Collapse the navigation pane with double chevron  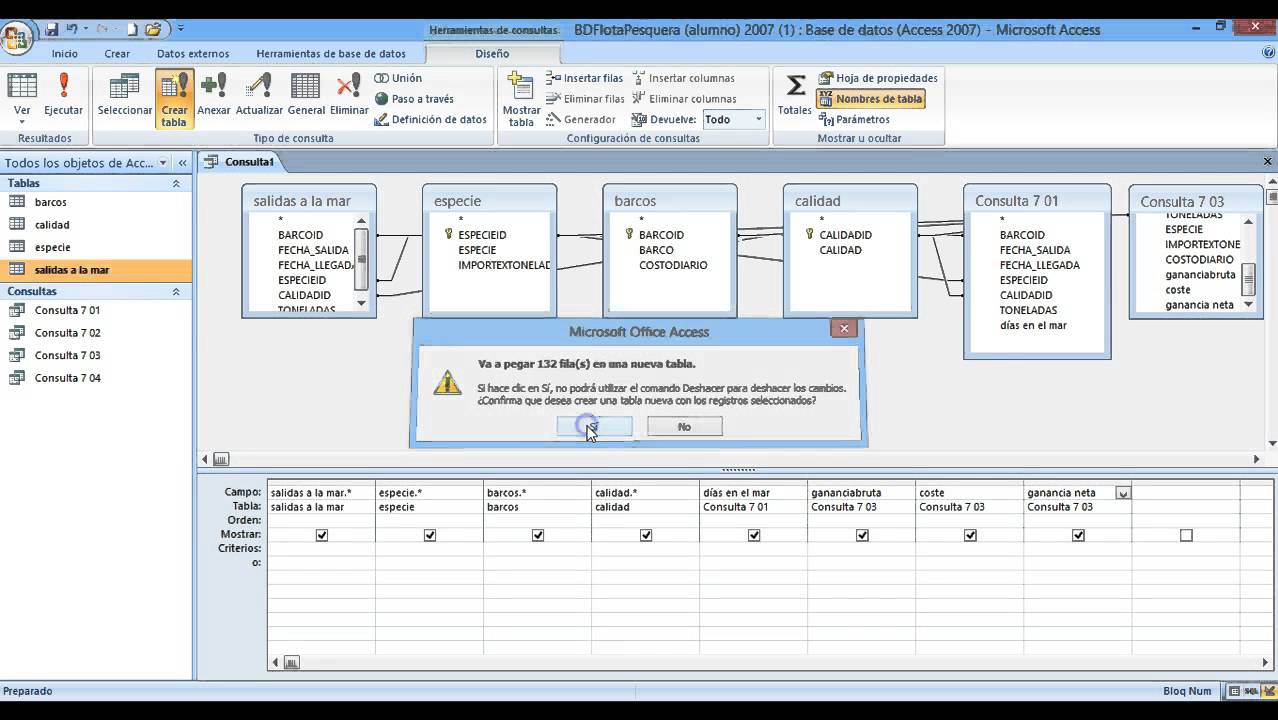pos(182,163)
